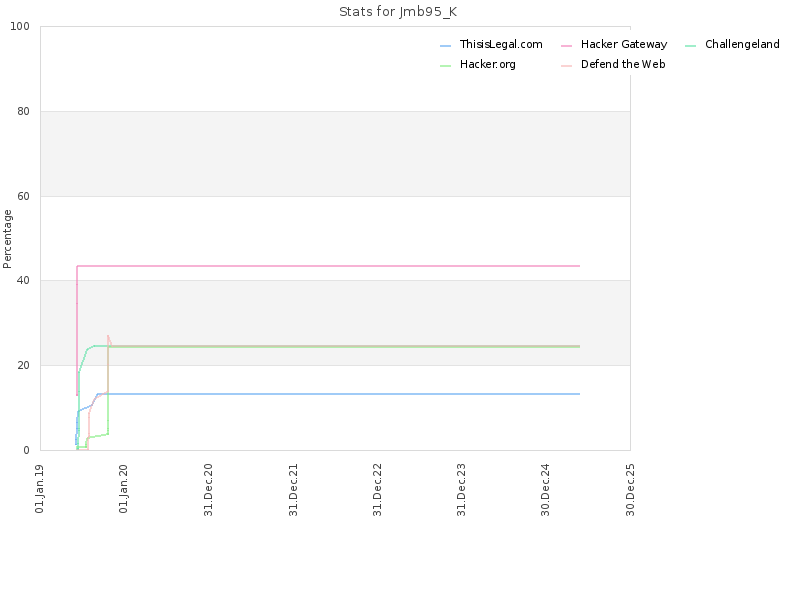
Task: Select the pink Hacker Gateway line
Action: click(327, 266)
